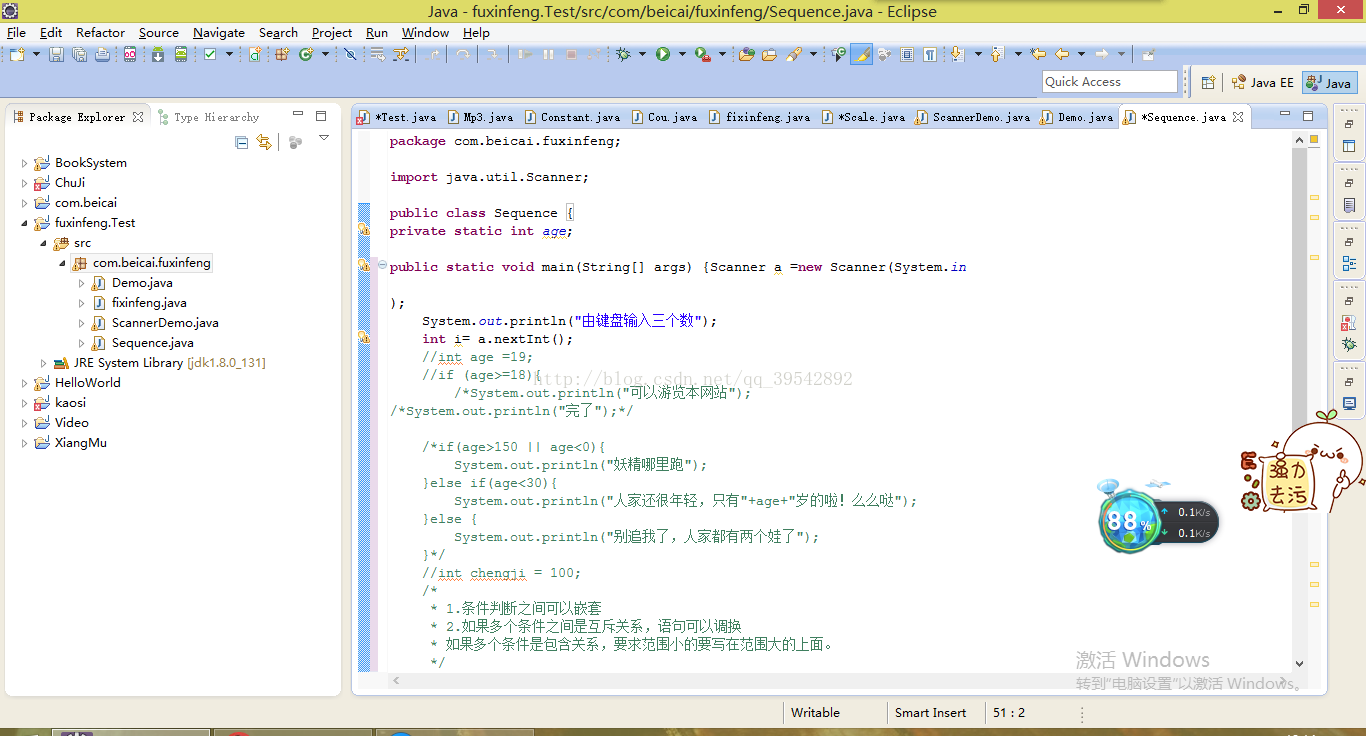Viewport: 1366px width, 736px height.
Task: Switch to the Java EE perspective
Action: coord(1262,83)
